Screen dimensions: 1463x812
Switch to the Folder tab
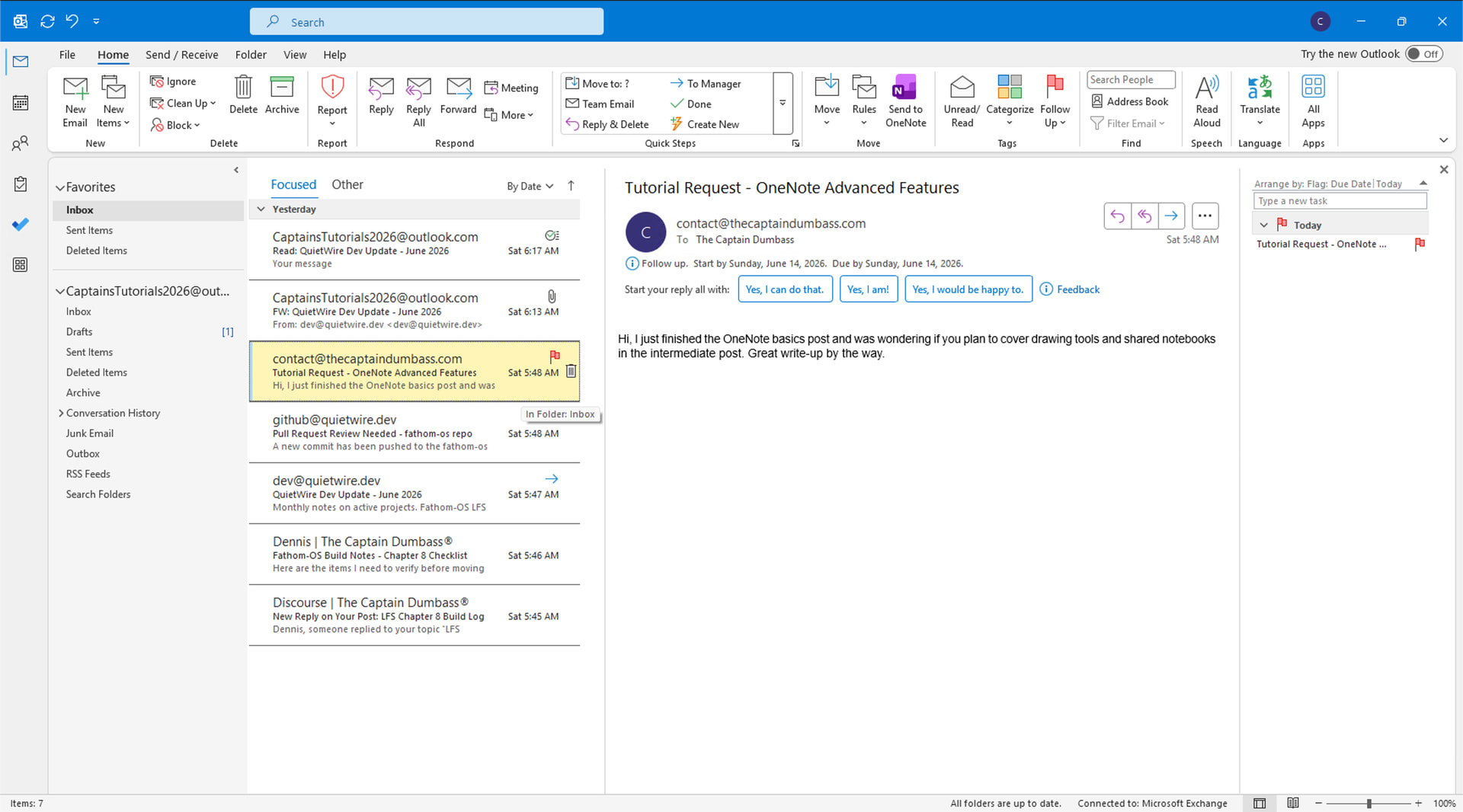(251, 55)
